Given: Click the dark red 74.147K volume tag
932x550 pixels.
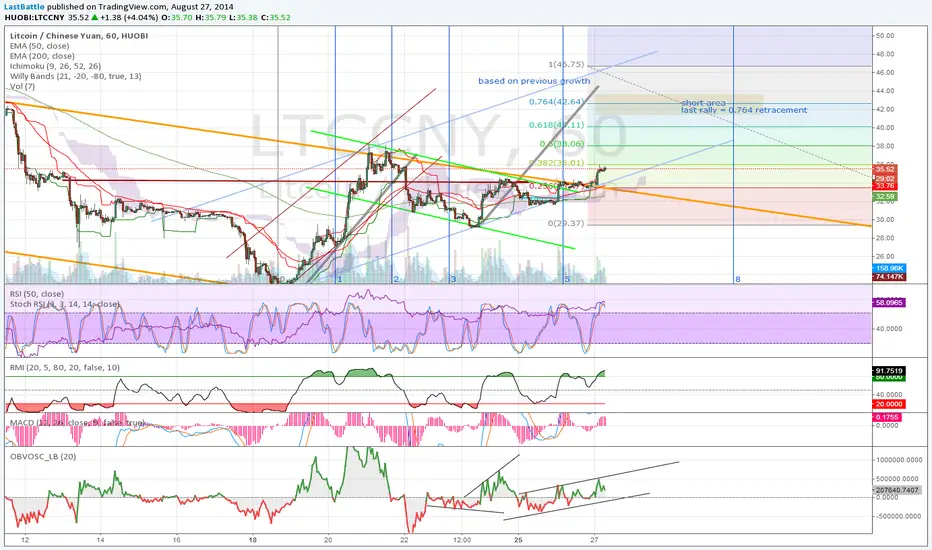Looking at the screenshot, I should click(889, 277).
